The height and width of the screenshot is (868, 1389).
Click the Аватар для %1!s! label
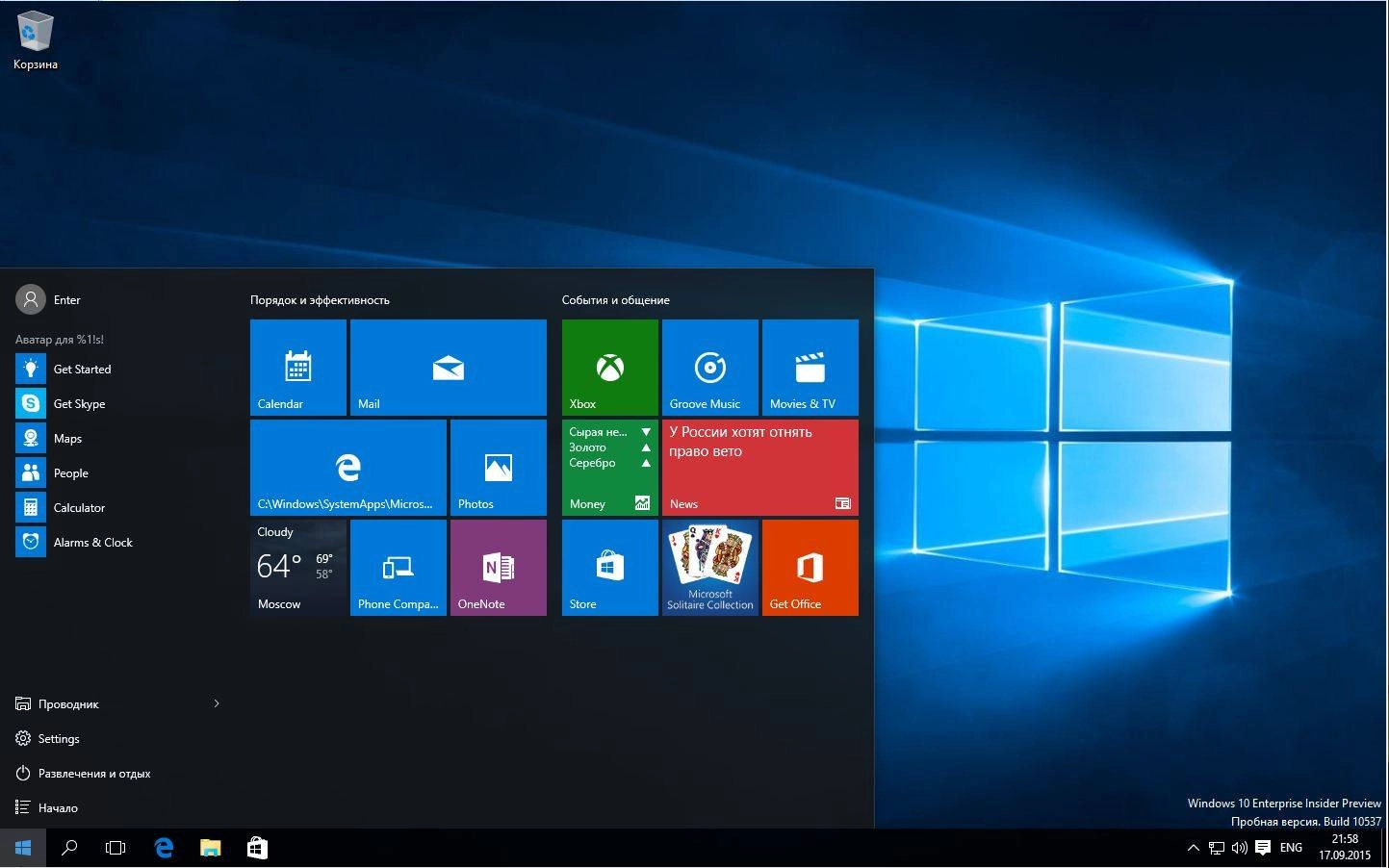60,340
